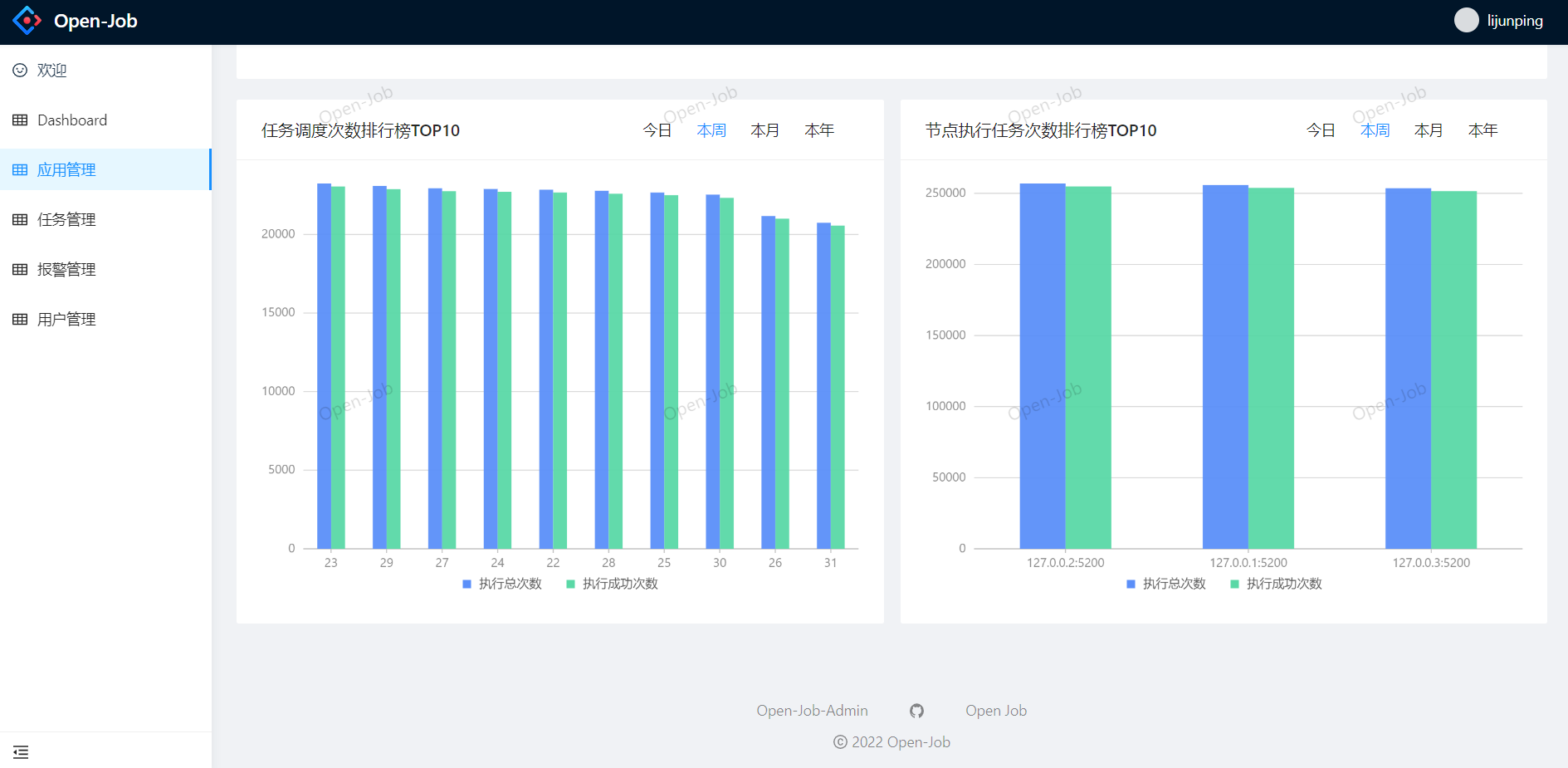
Task: Click the table icon beside 用户管理
Action: (20, 320)
